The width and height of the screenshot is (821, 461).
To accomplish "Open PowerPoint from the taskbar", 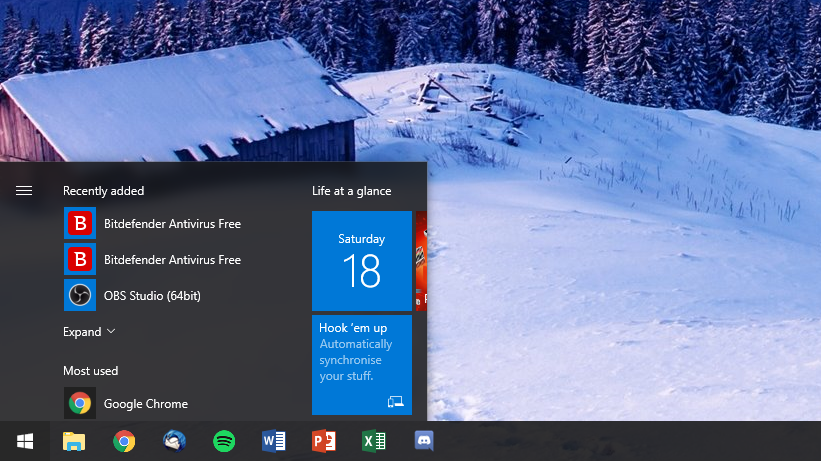I will coord(323,441).
